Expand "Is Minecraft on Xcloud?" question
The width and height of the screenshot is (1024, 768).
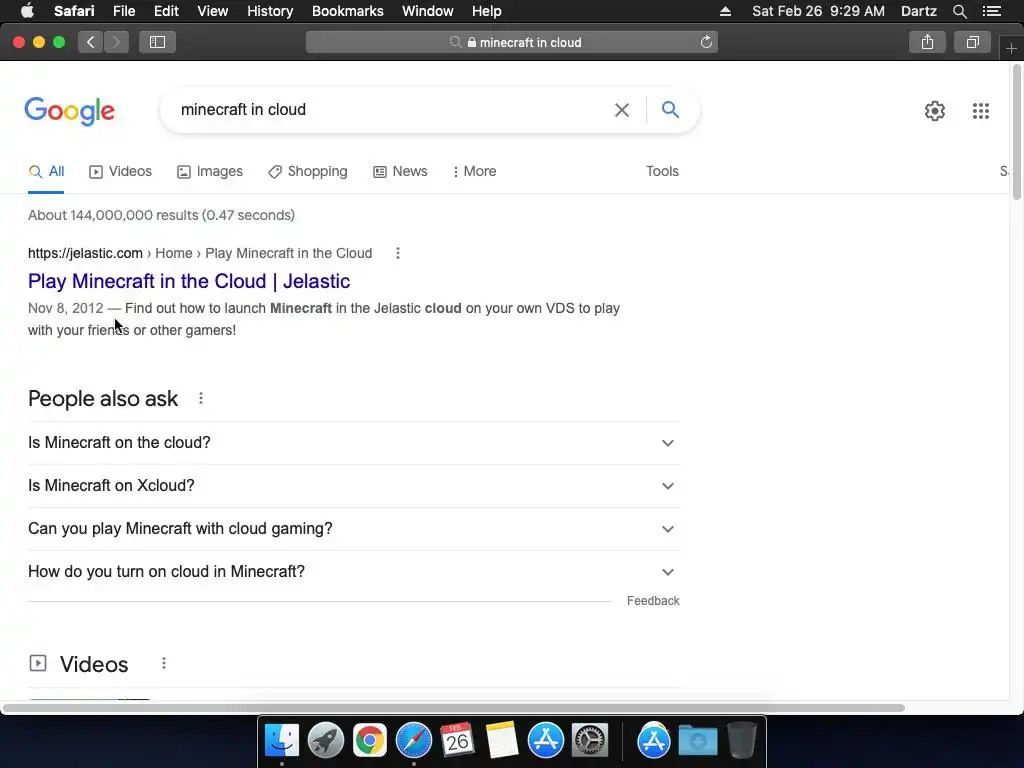(353, 486)
